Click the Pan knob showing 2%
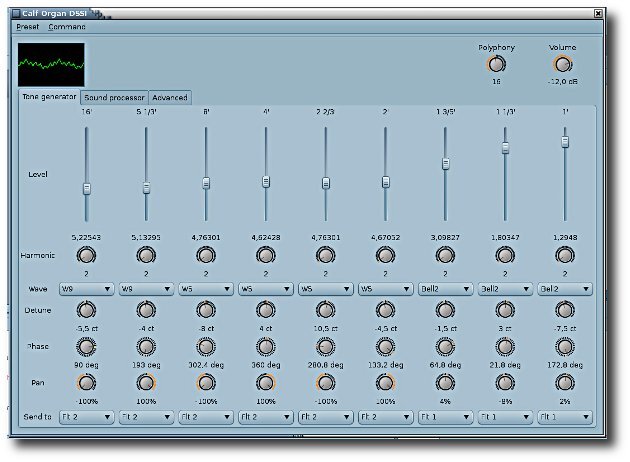 (565, 383)
